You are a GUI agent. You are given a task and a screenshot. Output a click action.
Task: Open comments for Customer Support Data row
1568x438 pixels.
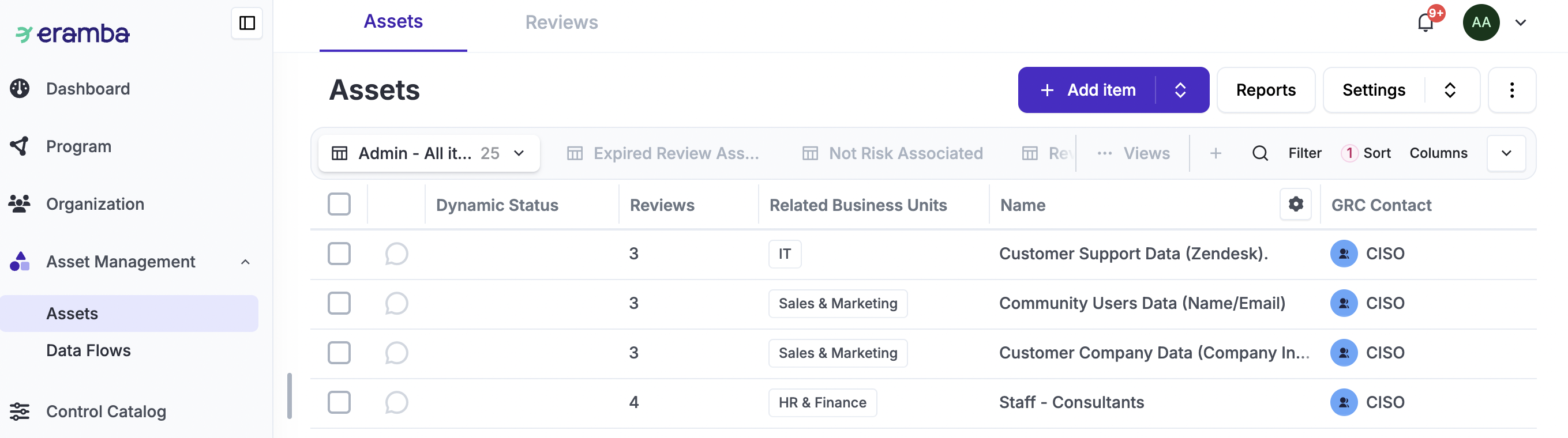coord(396,254)
